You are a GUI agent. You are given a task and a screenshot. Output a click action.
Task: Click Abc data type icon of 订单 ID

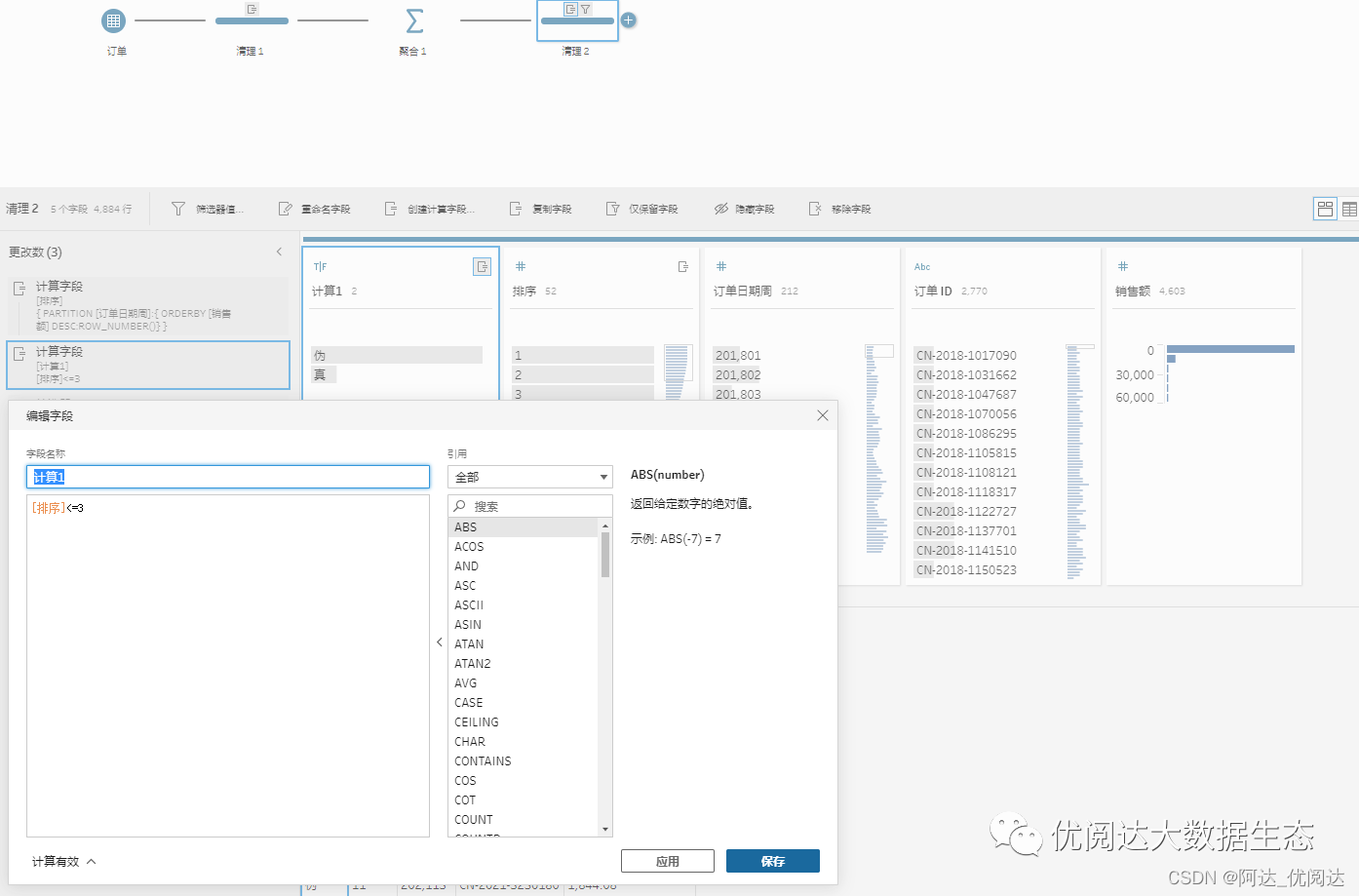(922, 266)
